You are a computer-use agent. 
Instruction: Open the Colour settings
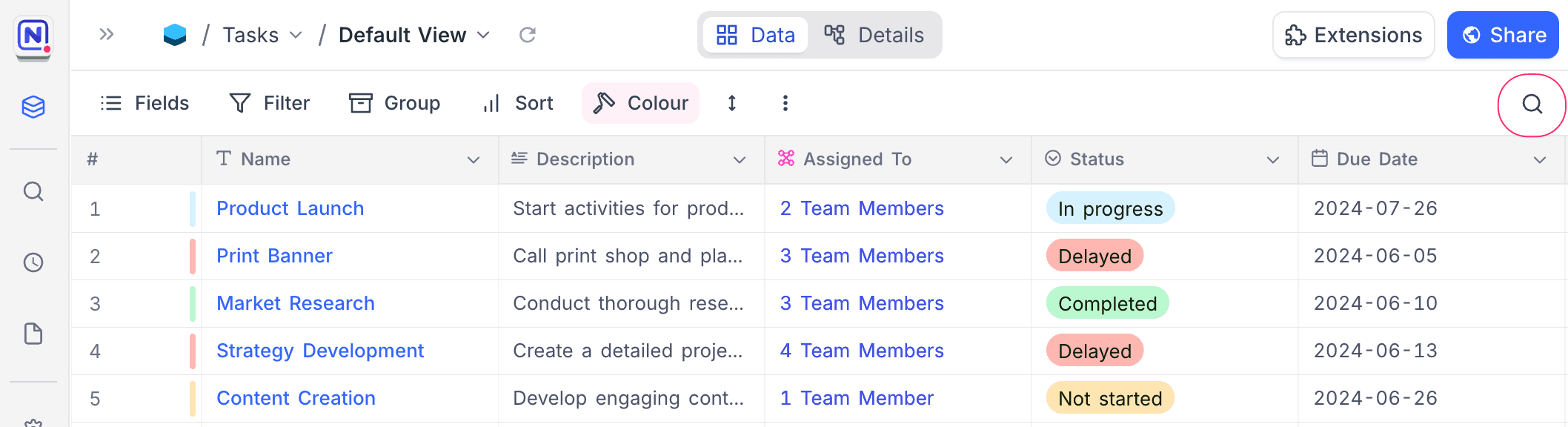(x=641, y=103)
